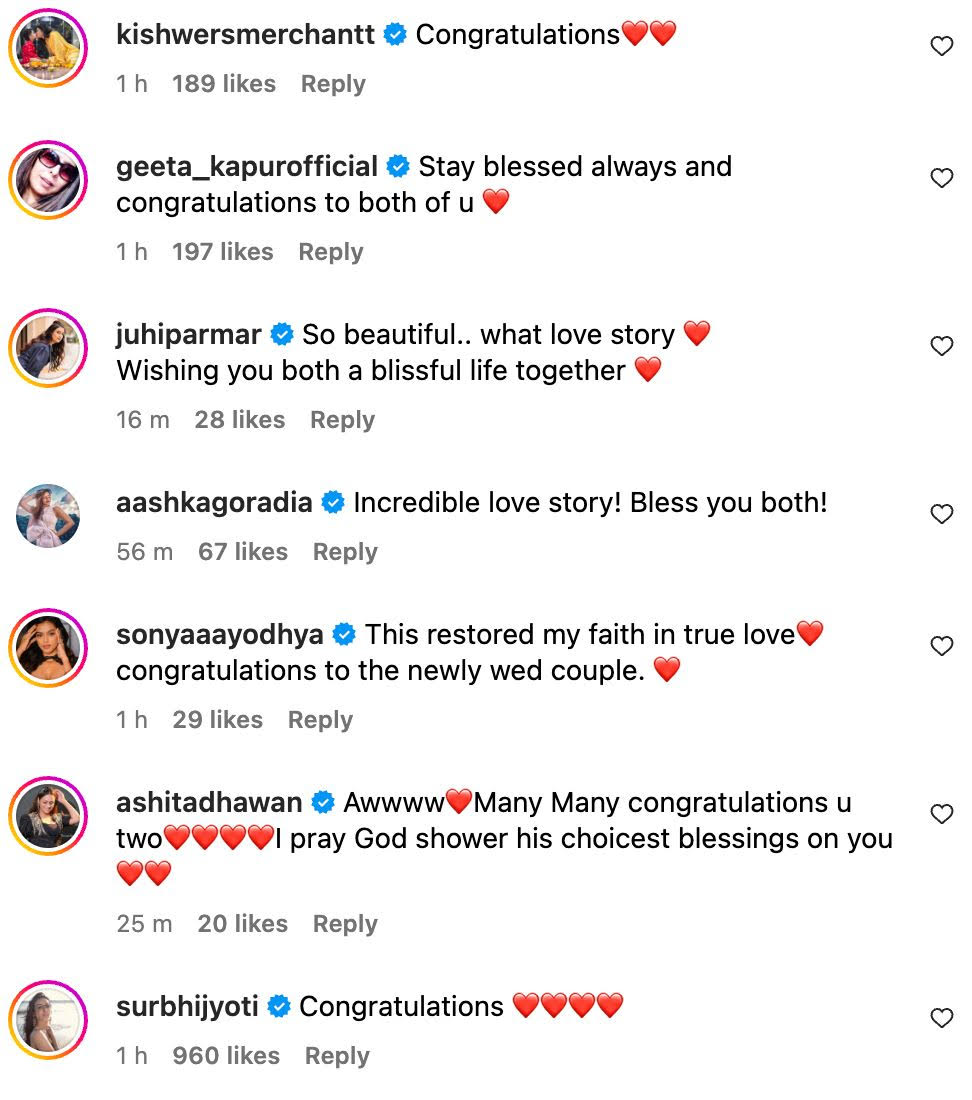Open kishwersmerchantt profile picture
Viewport: 972px width, 1100px height.
tap(48, 48)
